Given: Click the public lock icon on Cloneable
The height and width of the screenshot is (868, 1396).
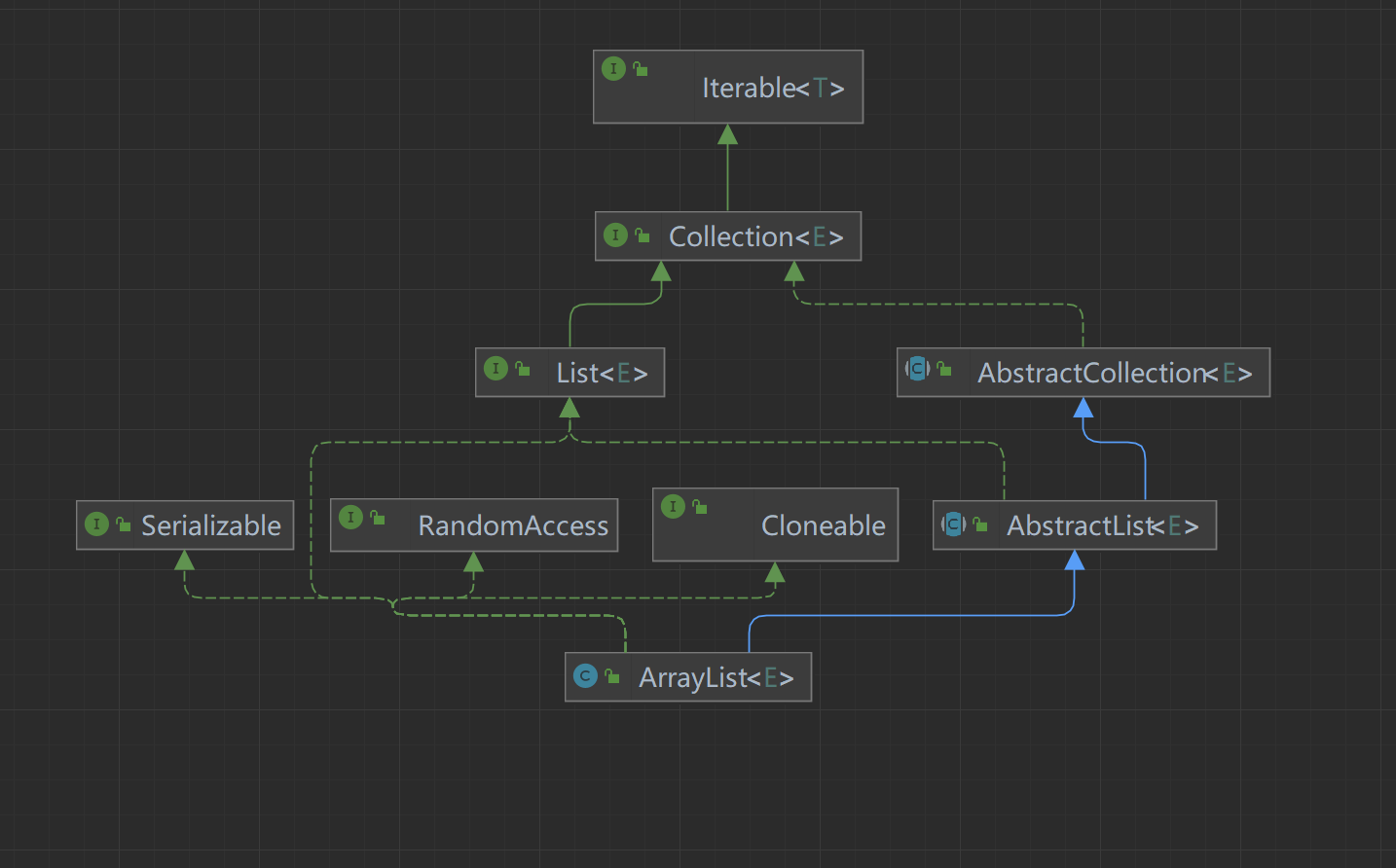Looking at the screenshot, I should (700, 506).
